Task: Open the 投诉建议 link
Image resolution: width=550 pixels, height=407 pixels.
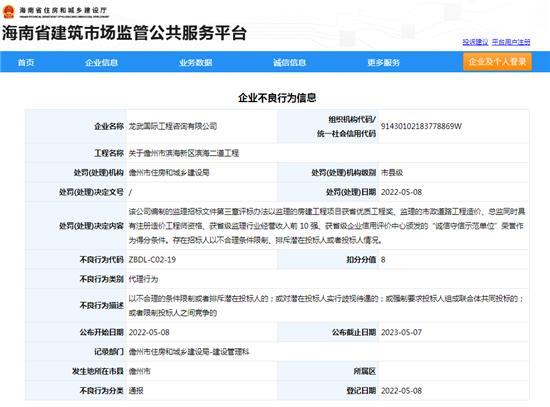Action: [475, 42]
